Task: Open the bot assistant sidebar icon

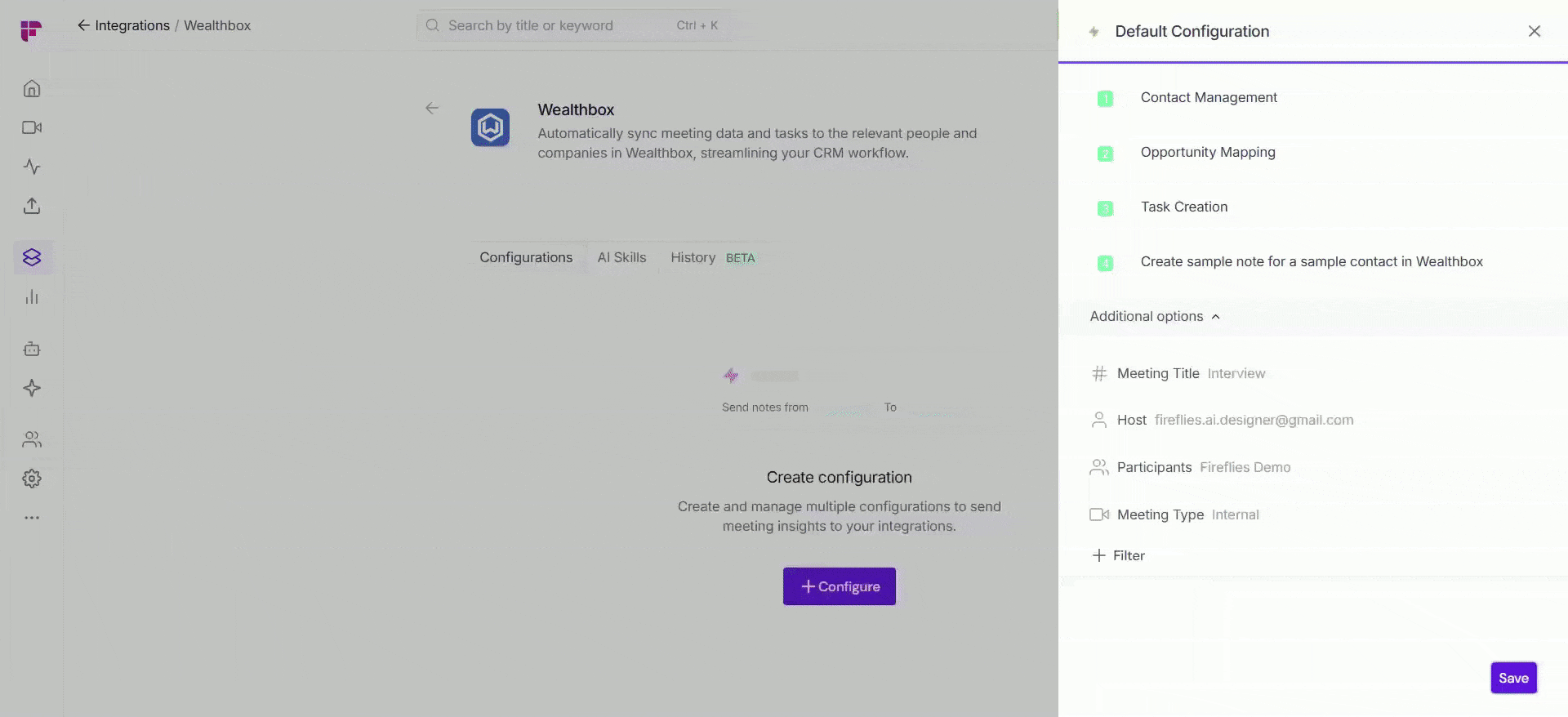Action: 32,349
